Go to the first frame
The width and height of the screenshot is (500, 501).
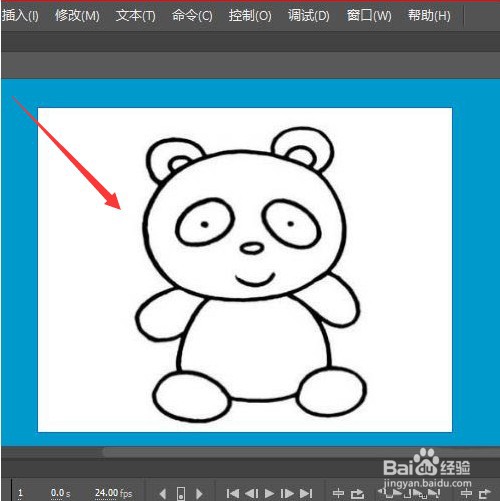(232, 493)
